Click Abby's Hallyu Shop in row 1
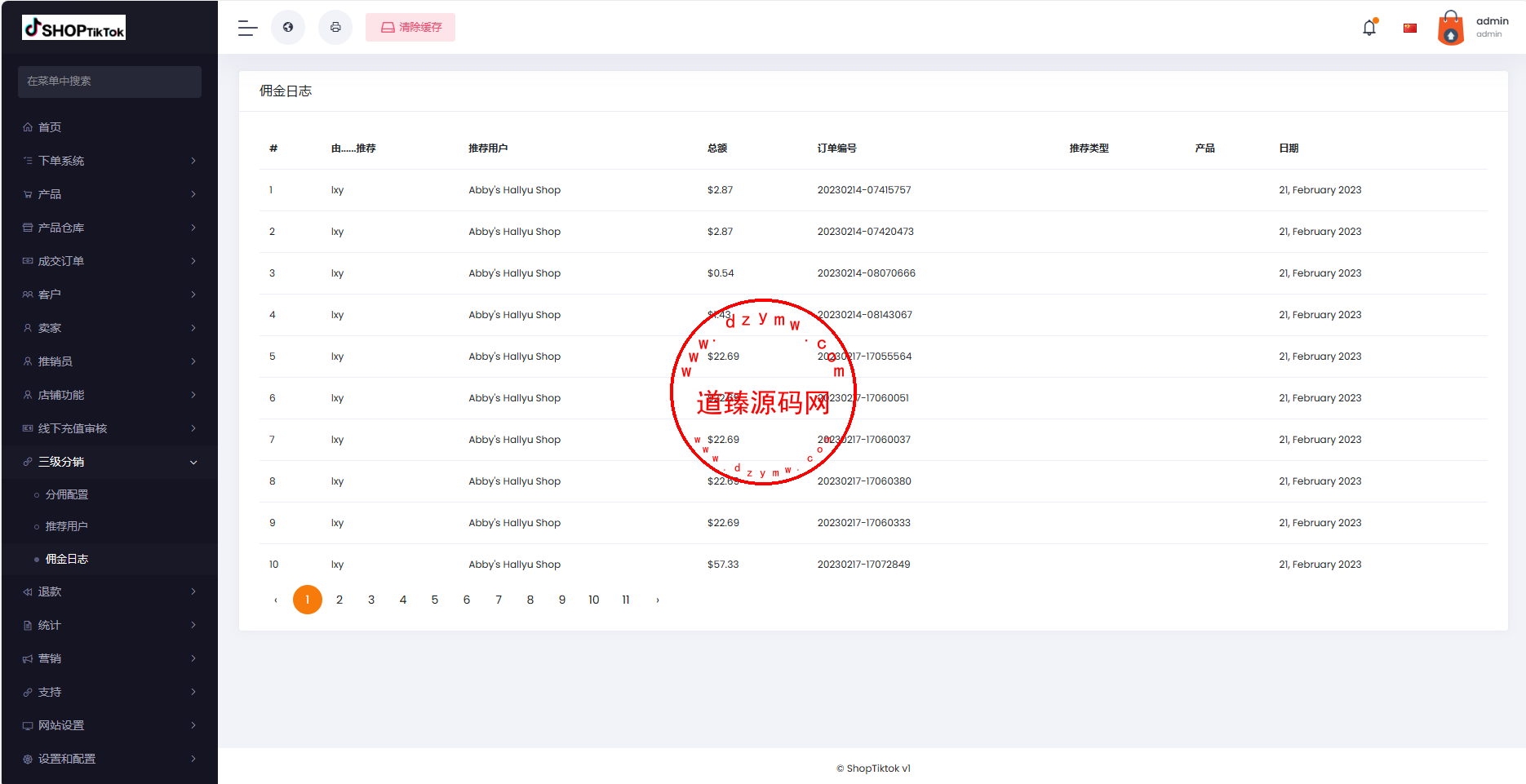Screen dimensions: 1526x784 tap(515, 190)
